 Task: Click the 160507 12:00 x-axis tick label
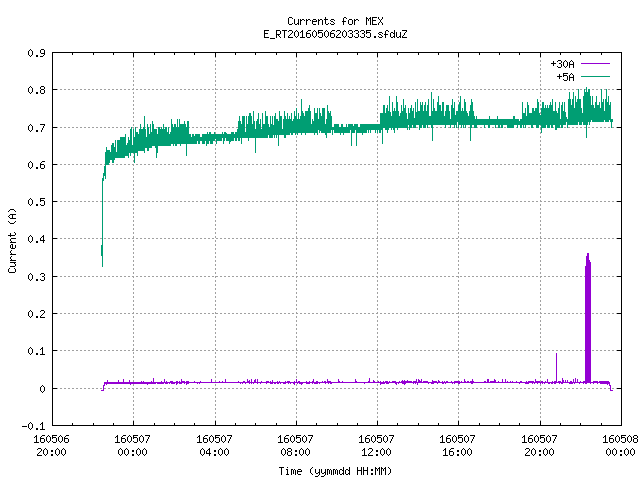click(x=376, y=446)
